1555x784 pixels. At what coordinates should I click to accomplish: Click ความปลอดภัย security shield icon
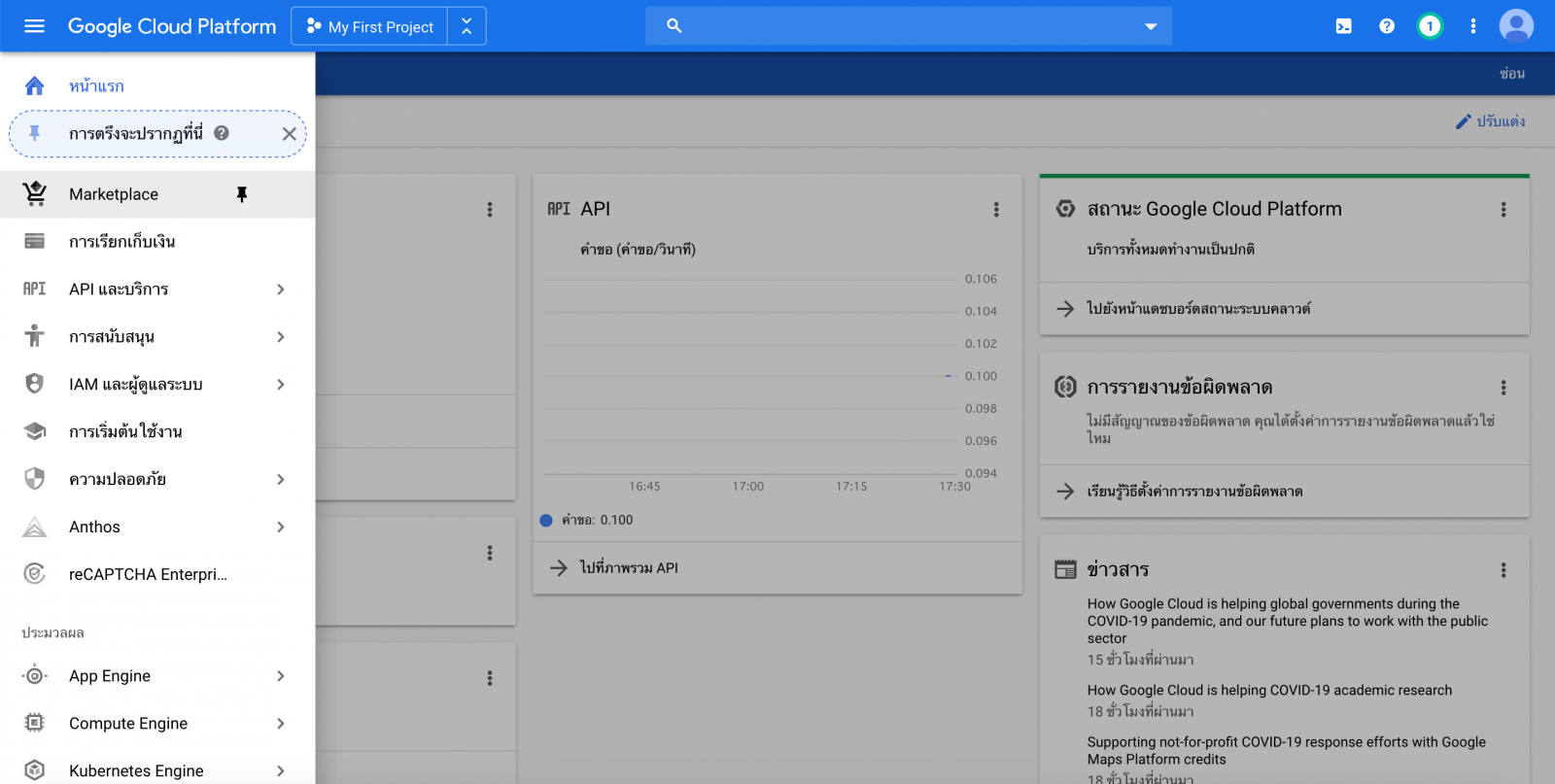point(34,479)
